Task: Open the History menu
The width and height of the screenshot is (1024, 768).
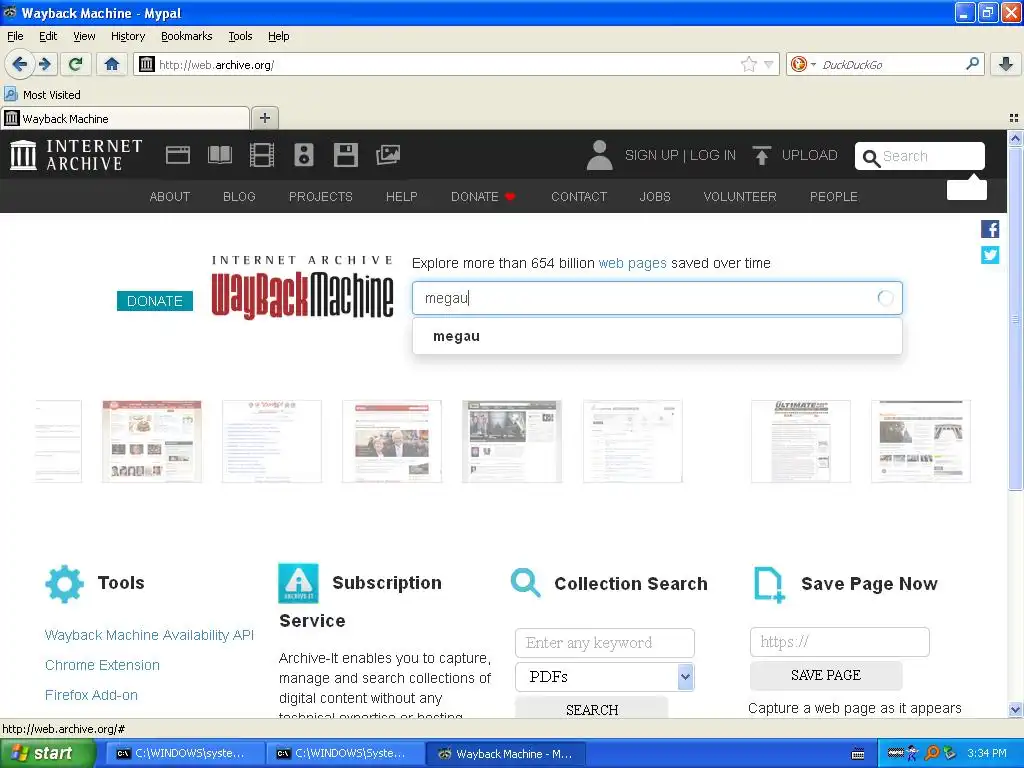Action: click(x=128, y=36)
